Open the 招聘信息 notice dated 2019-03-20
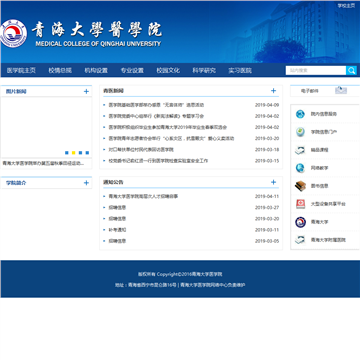This screenshot has height=360, width=360. (x=117, y=219)
